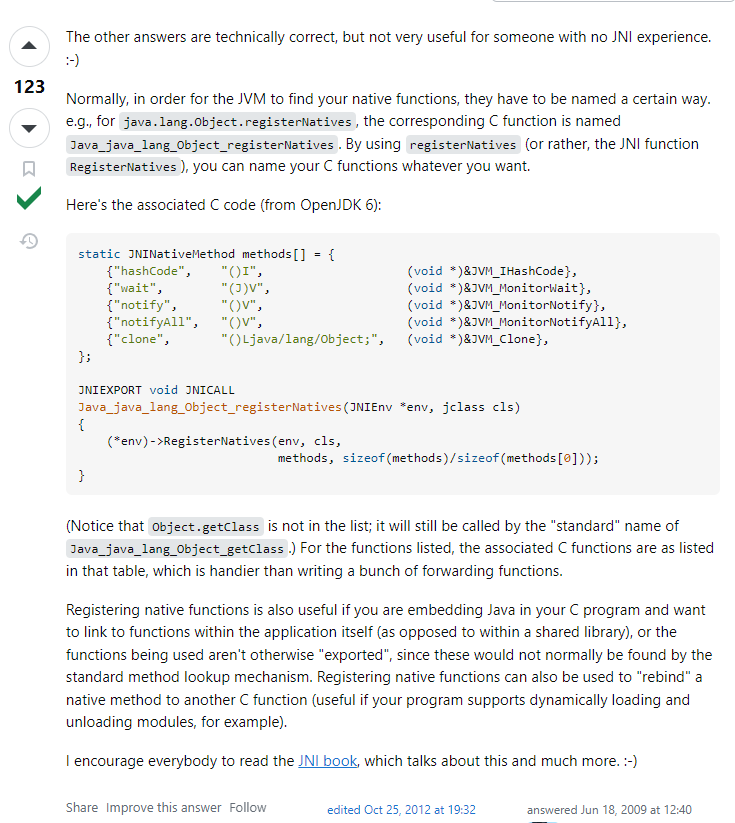Click the green accepted answer checkmark
This screenshot has width=735, height=823.
pyautogui.click(x=29, y=200)
